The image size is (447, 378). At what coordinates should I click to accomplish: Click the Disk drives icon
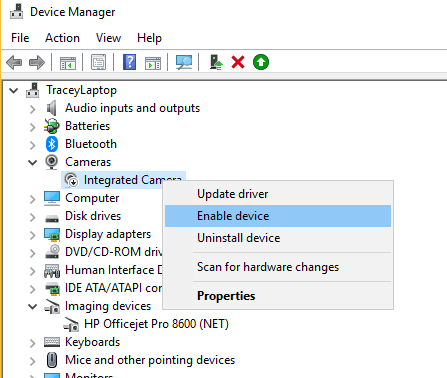(x=52, y=218)
